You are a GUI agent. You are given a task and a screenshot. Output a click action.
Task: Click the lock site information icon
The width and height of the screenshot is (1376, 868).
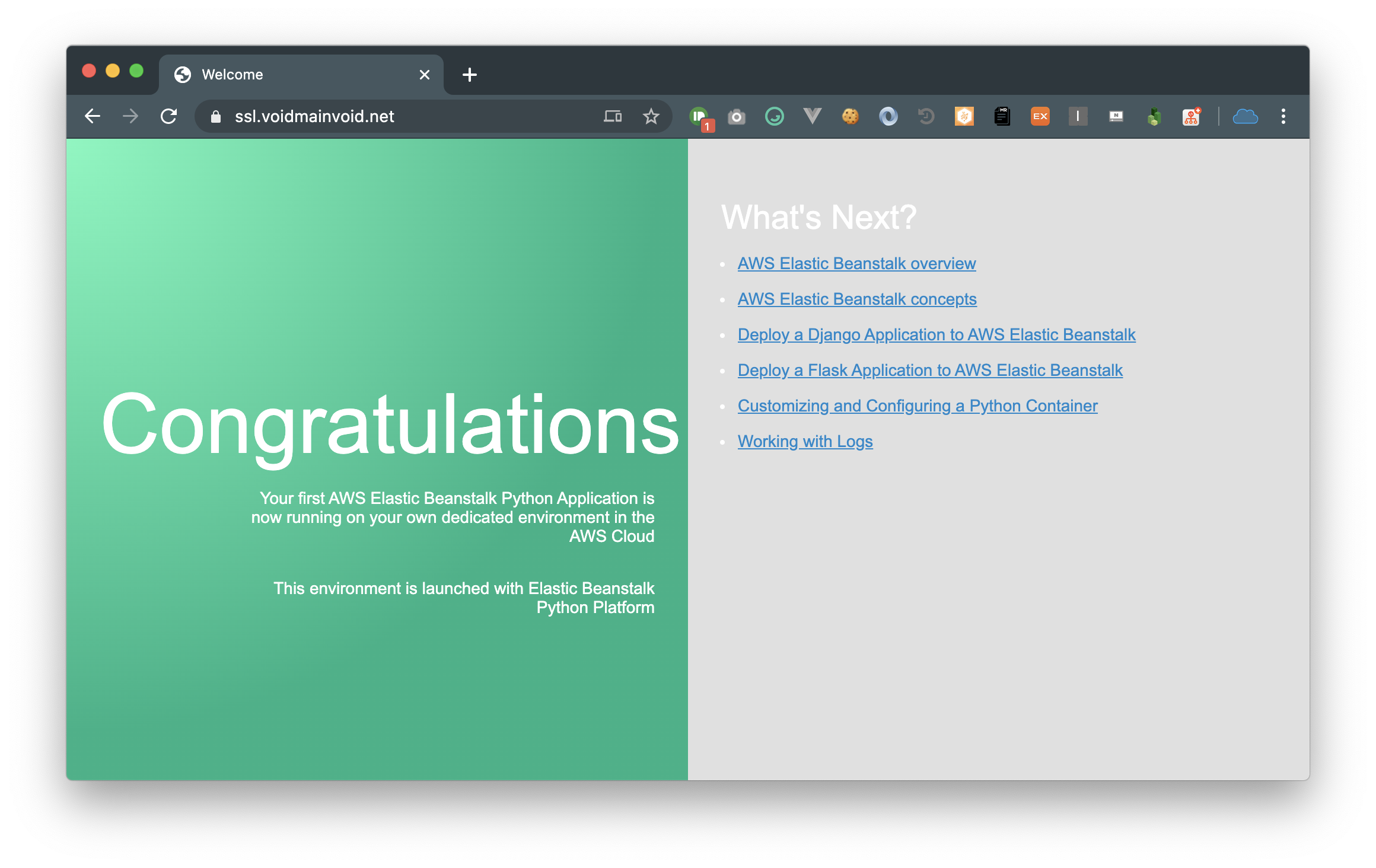[x=216, y=117]
